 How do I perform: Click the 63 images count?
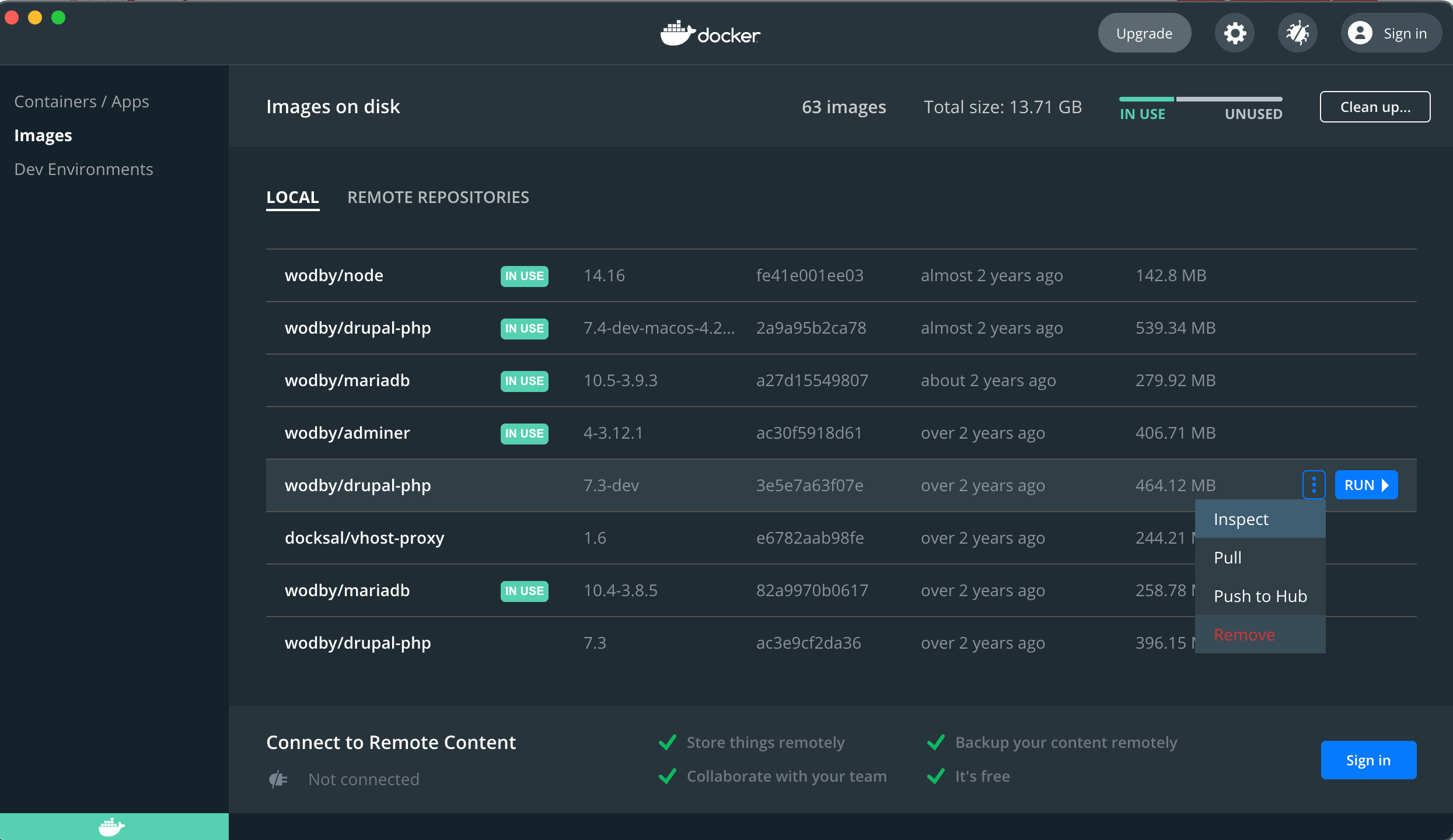[844, 107]
